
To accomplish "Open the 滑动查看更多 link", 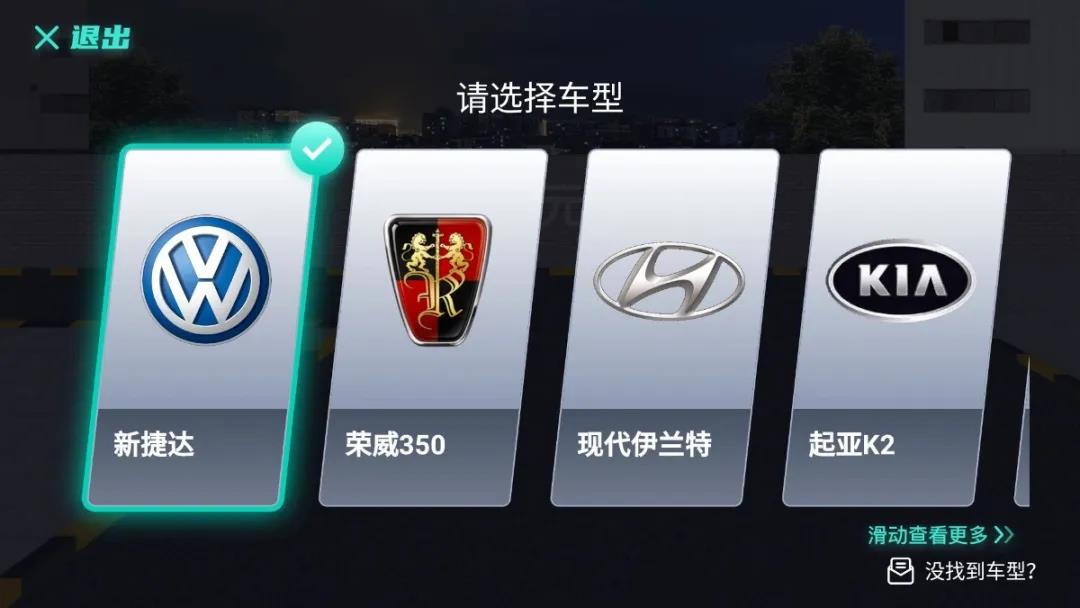I will tap(928, 535).
